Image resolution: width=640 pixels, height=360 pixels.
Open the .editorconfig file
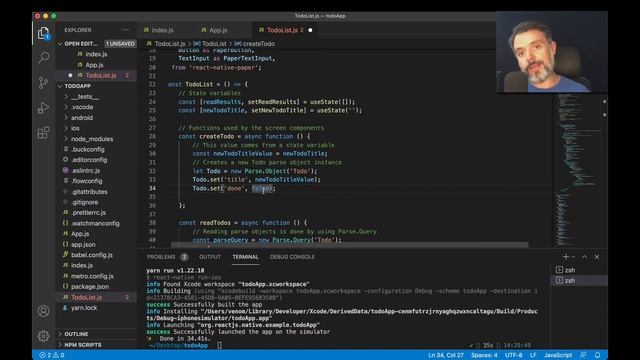96,160
